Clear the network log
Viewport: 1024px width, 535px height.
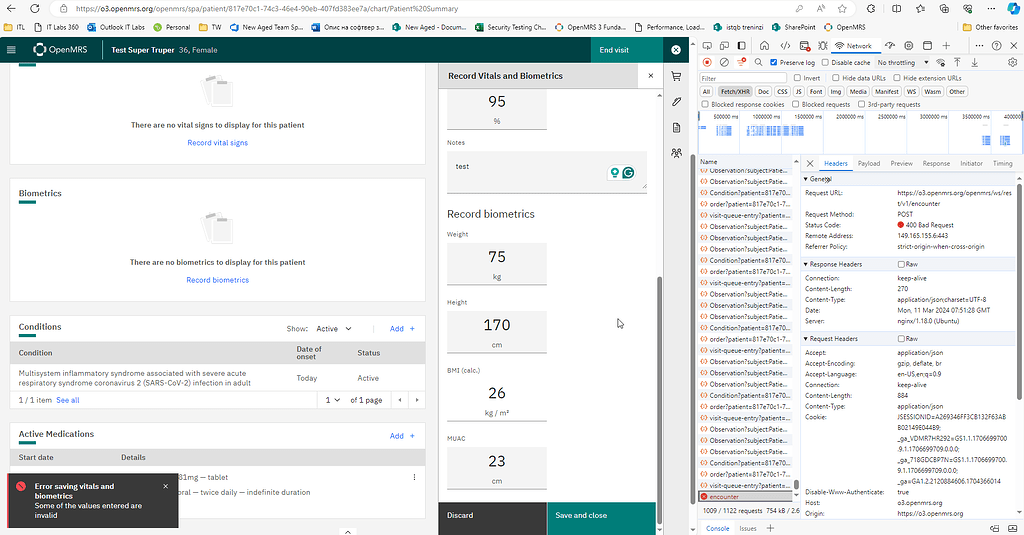point(723,62)
